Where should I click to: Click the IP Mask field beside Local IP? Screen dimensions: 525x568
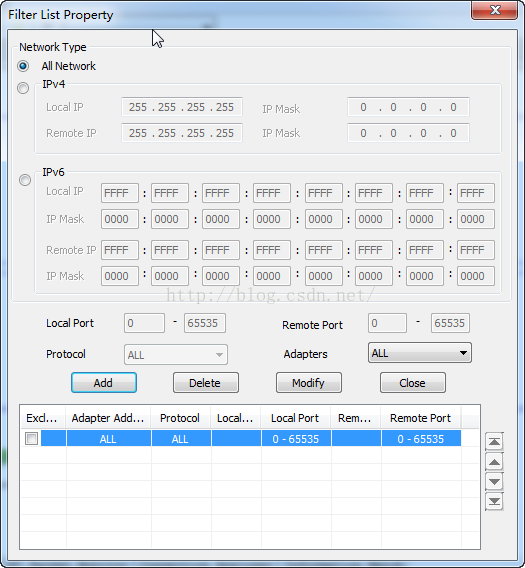pyautogui.click(x=408, y=107)
